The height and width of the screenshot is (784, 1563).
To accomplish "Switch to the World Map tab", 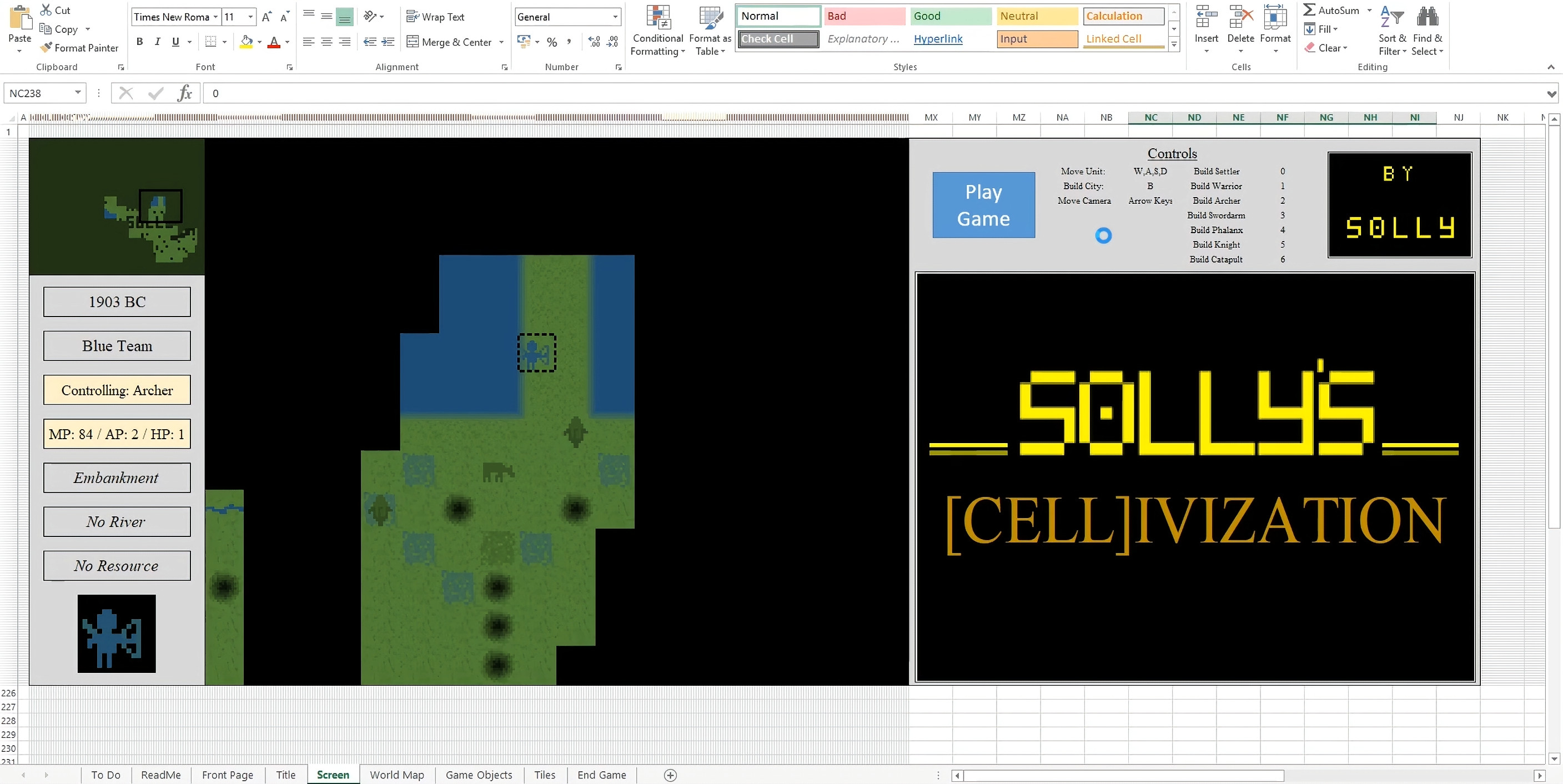I will (x=397, y=774).
